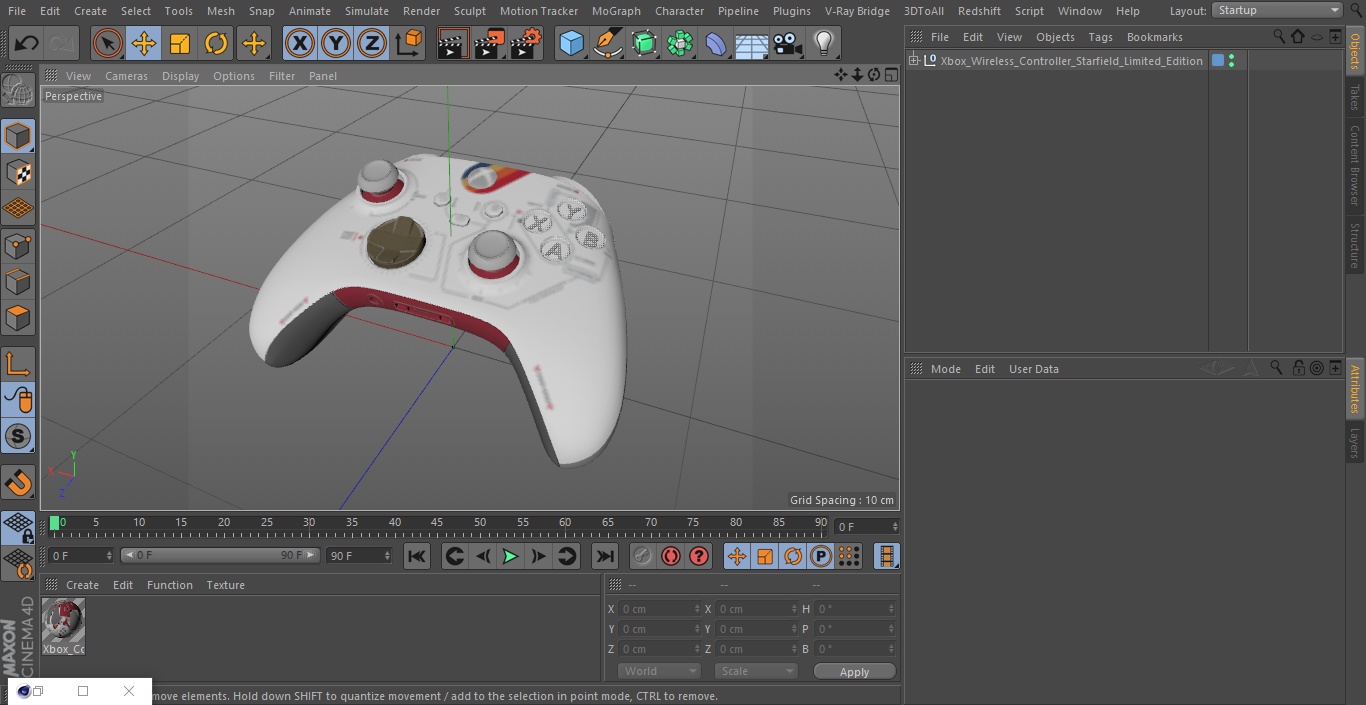Render to Picture Viewer
1366x705 pixels.
(x=489, y=44)
